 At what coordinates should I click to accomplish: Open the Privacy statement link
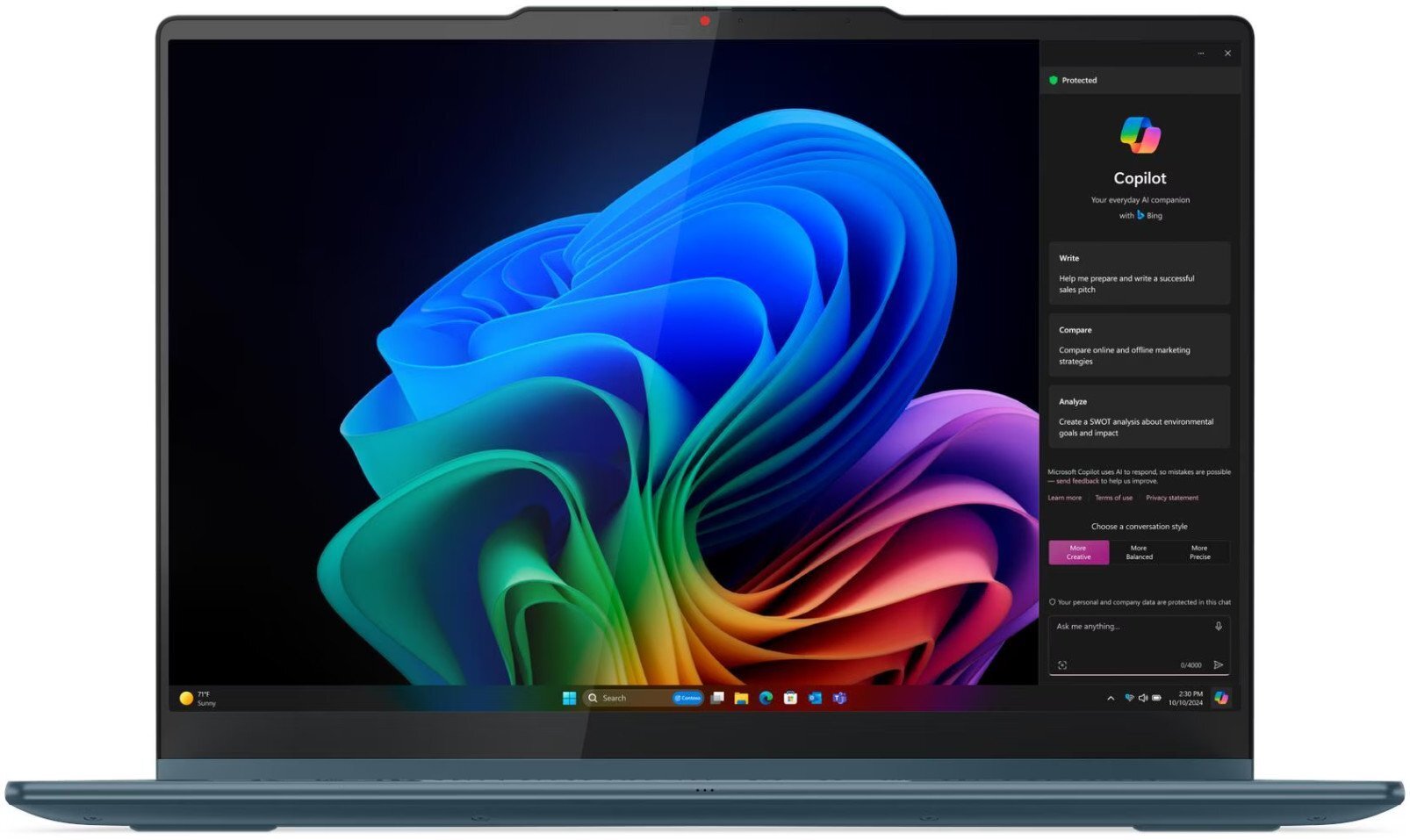pyautogui.click(x=1172, y=498)
